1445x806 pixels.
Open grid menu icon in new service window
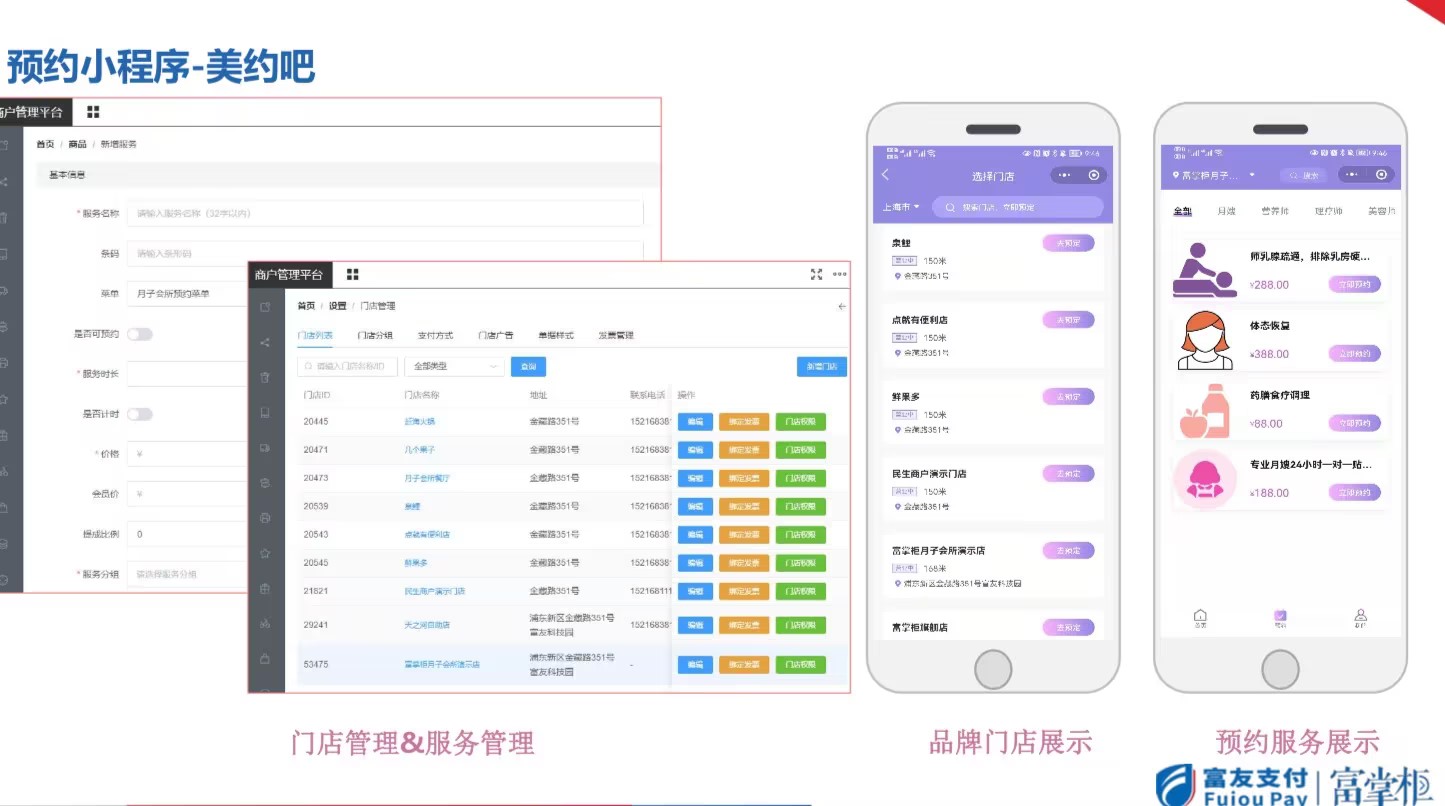point(93,112)
